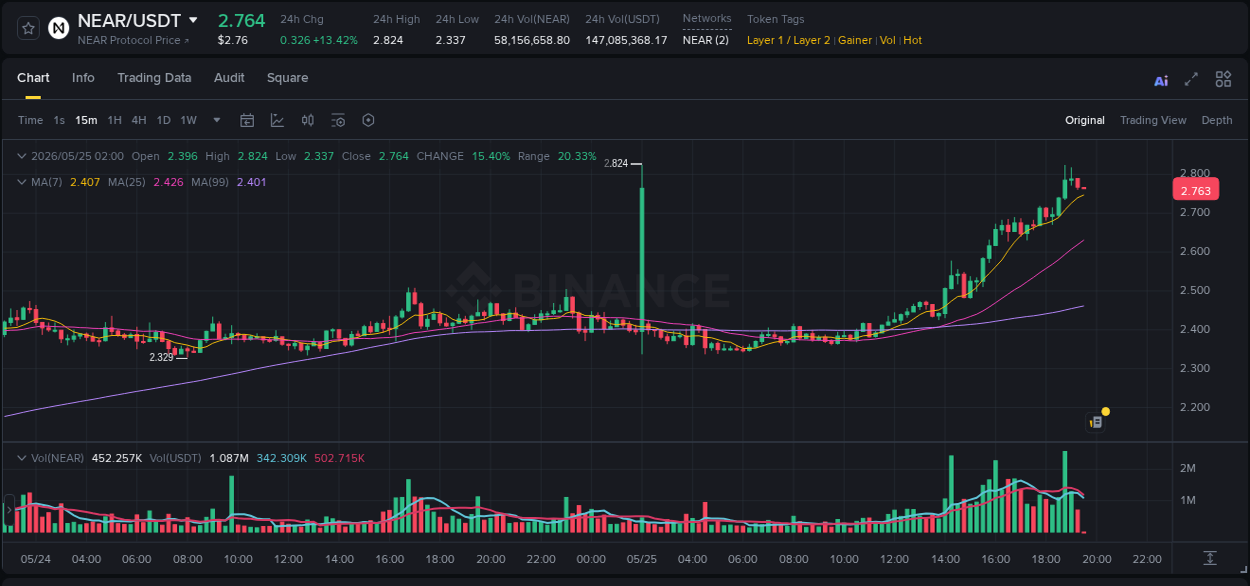Select the 15m interval
1250x586 pixels.
(x=86, y=120)
